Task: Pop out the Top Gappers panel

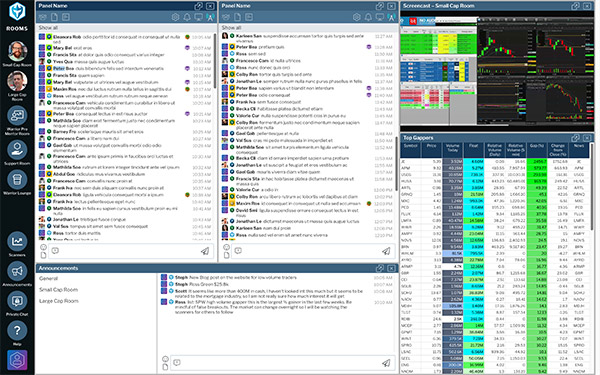Action: (575, 138)
